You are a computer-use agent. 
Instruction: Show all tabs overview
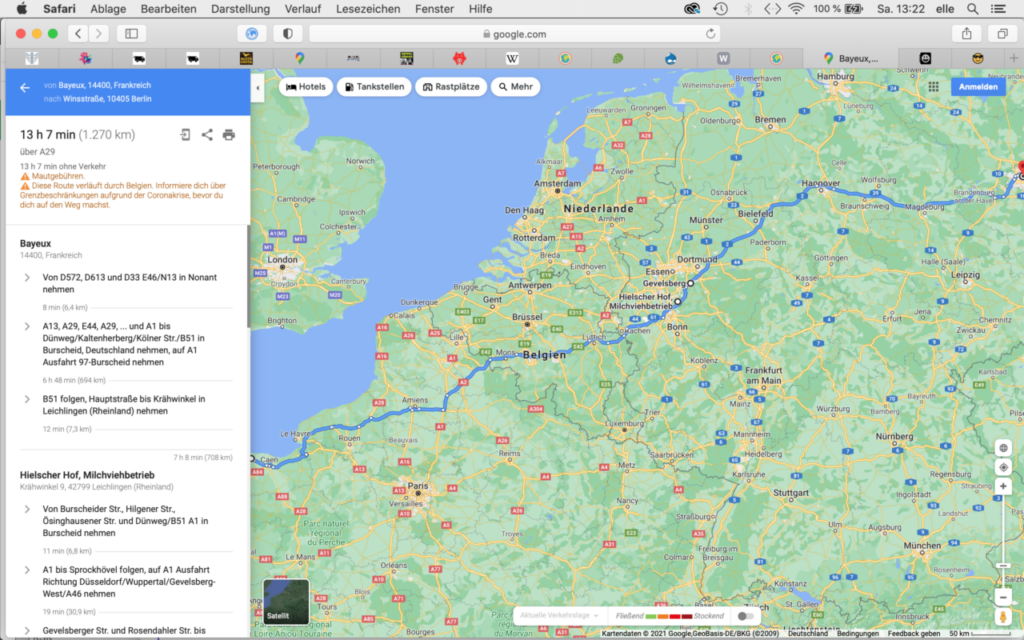(x=1002, y=33)
